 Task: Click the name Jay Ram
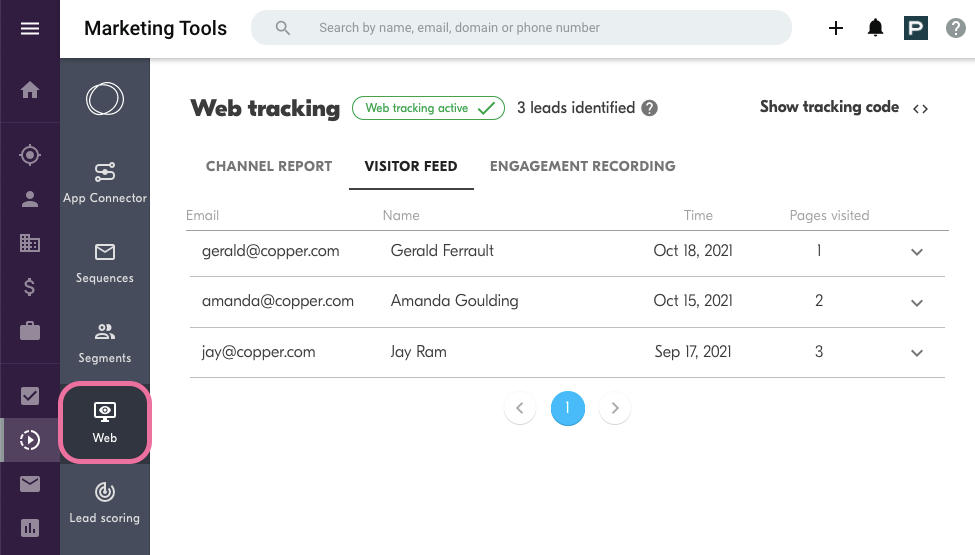[418, 352]
